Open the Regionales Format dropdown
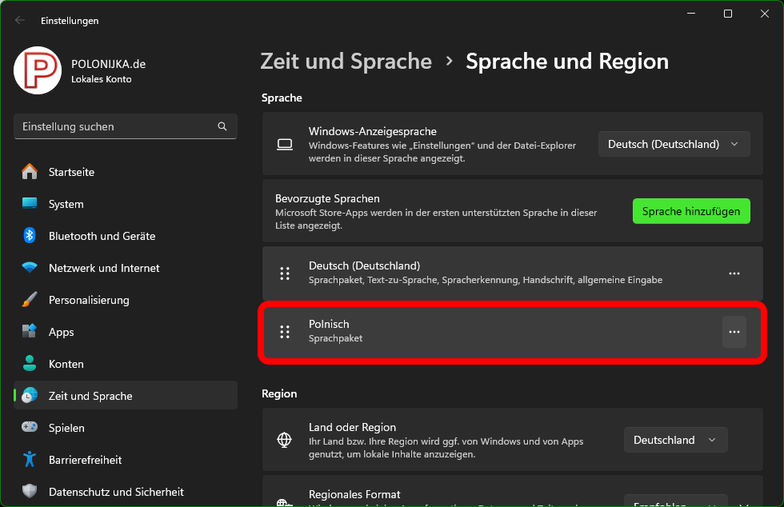The image size is (784, 507). [x=675, y=500]
